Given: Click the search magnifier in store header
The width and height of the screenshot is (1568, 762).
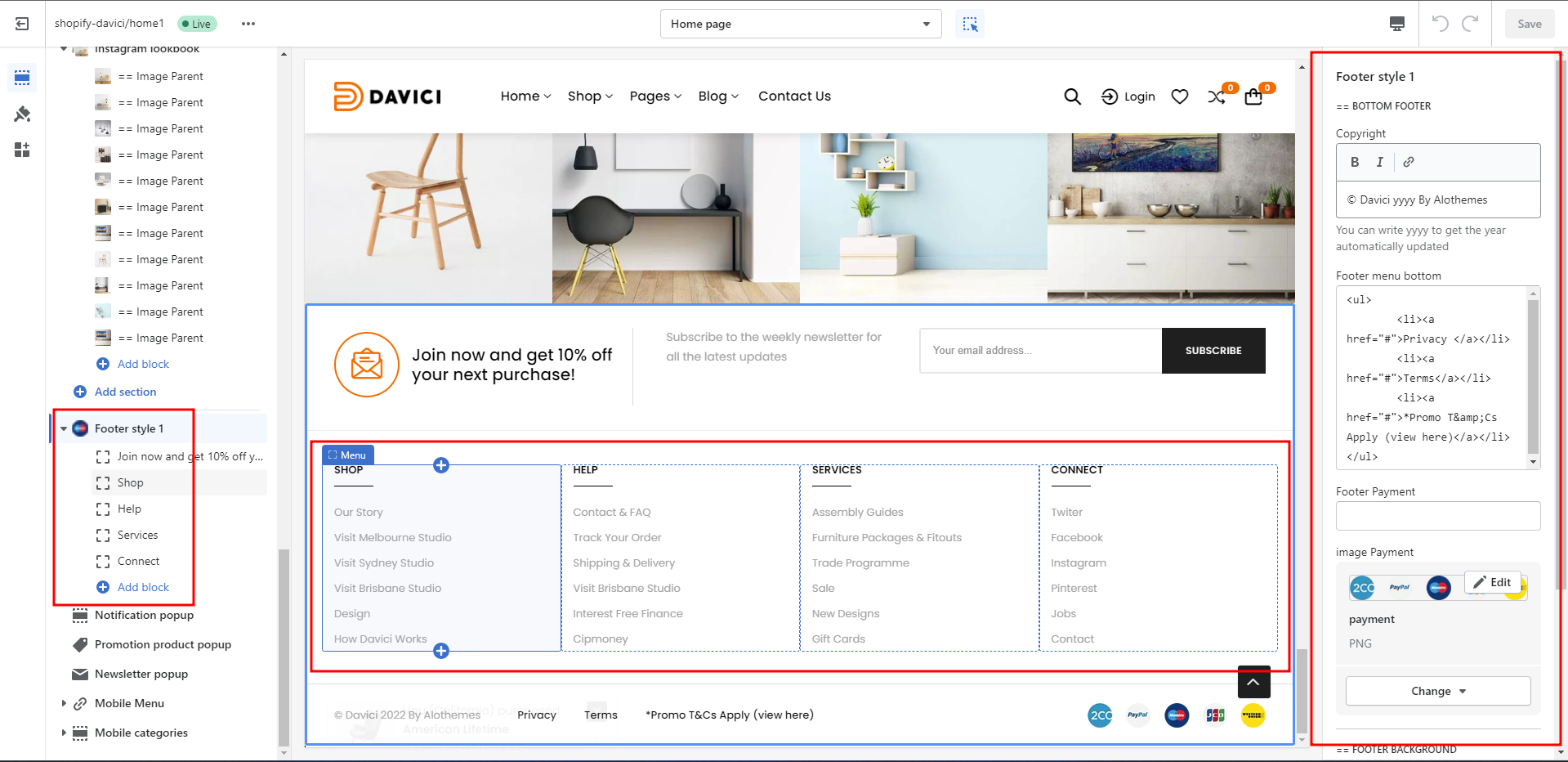Looking at the screenshot, I should (1072, 96).
